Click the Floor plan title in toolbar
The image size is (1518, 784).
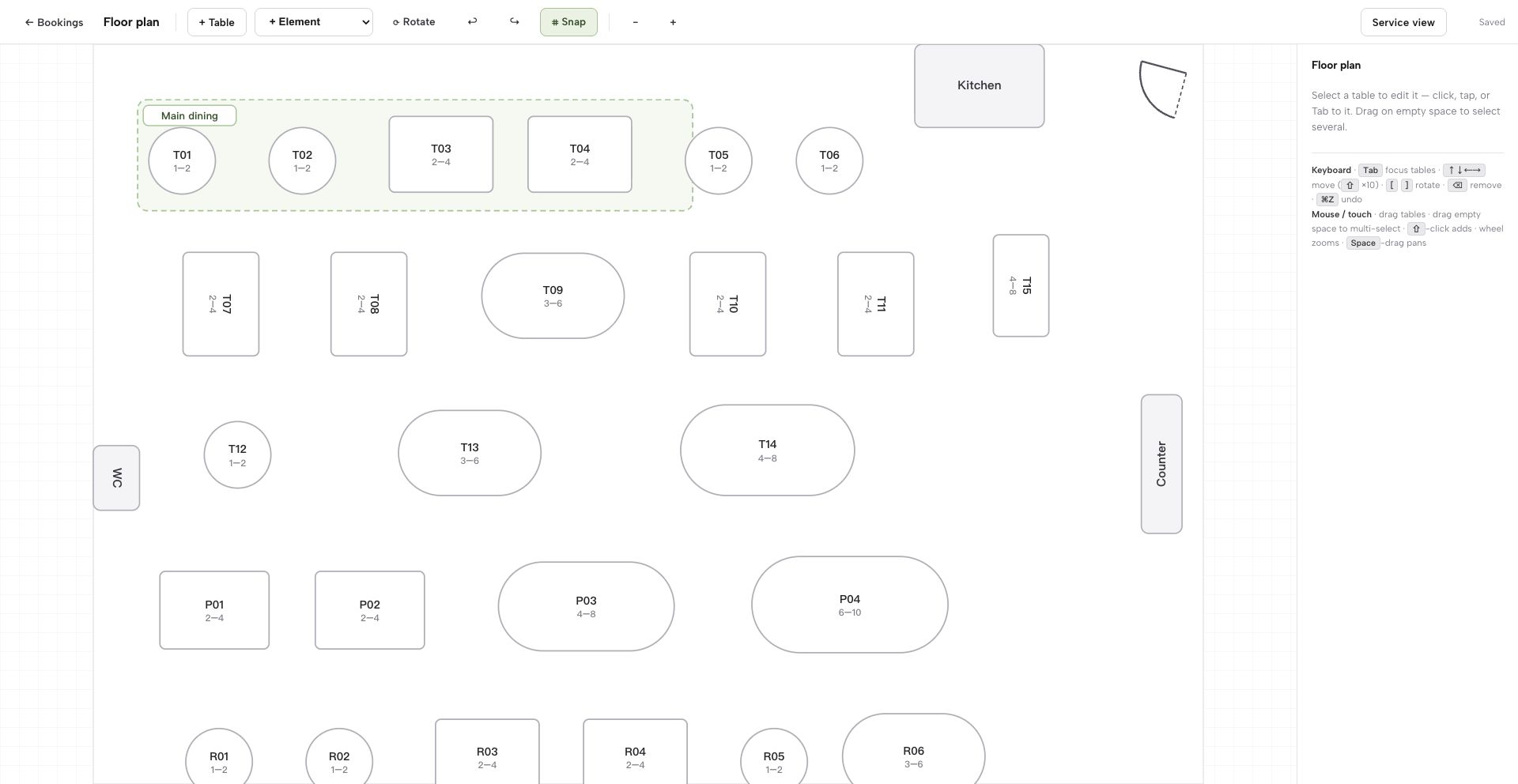coord(131,22)
